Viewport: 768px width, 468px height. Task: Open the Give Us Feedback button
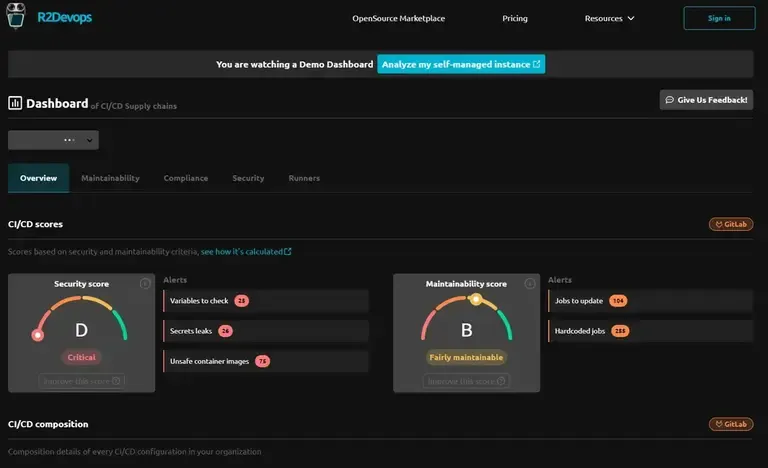(x=707, y=100)
